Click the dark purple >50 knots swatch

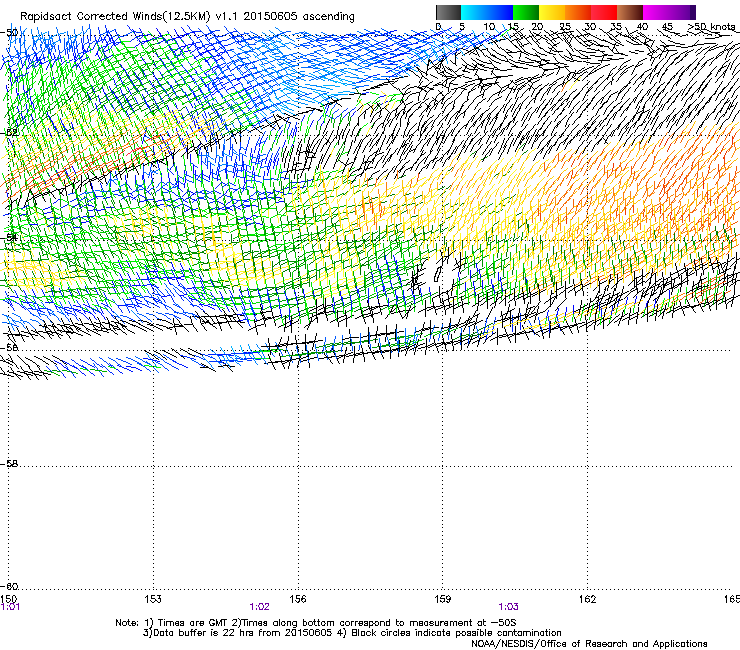[693, 12]
